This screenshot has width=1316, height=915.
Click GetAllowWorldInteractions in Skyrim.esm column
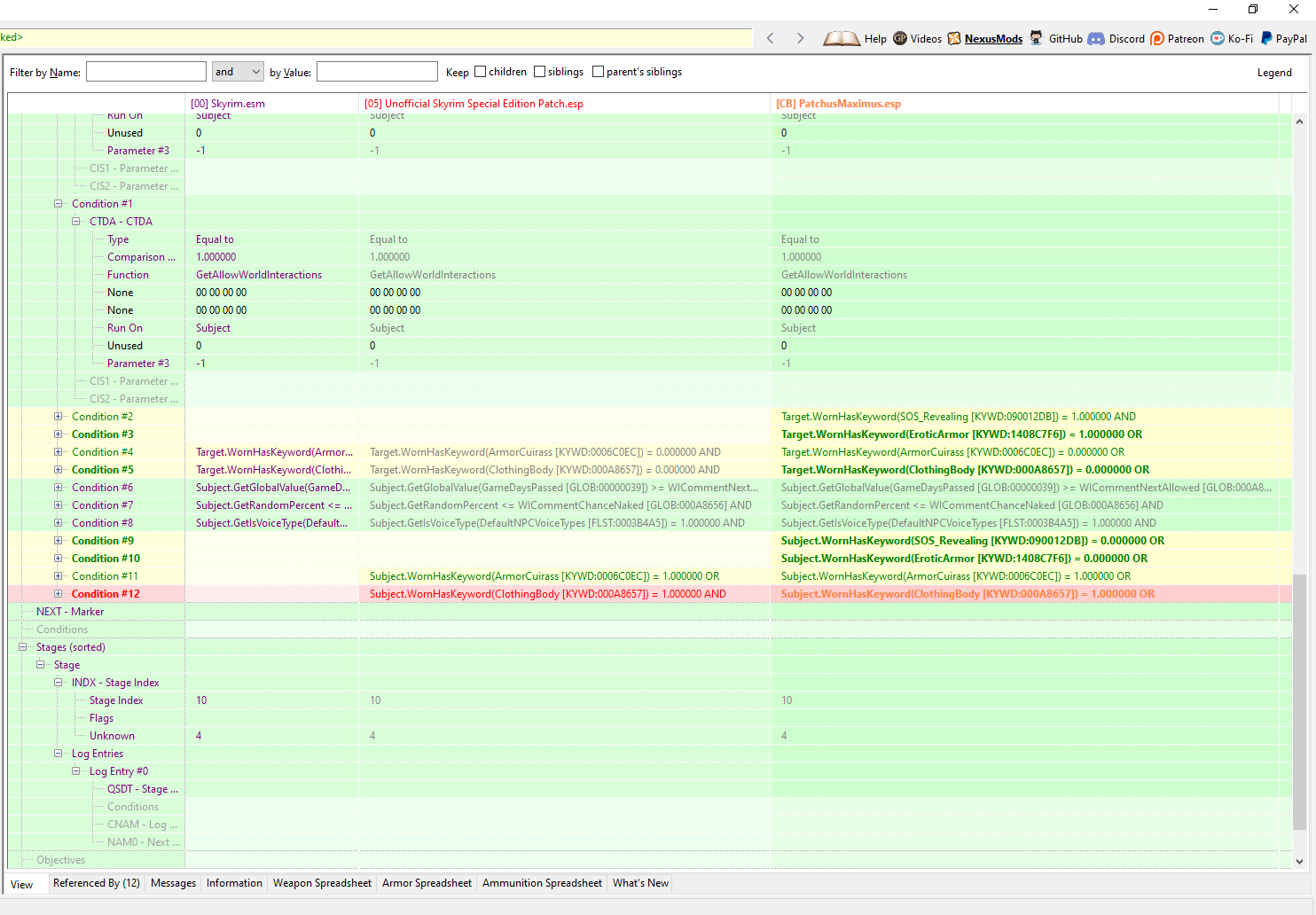point(259,275)
